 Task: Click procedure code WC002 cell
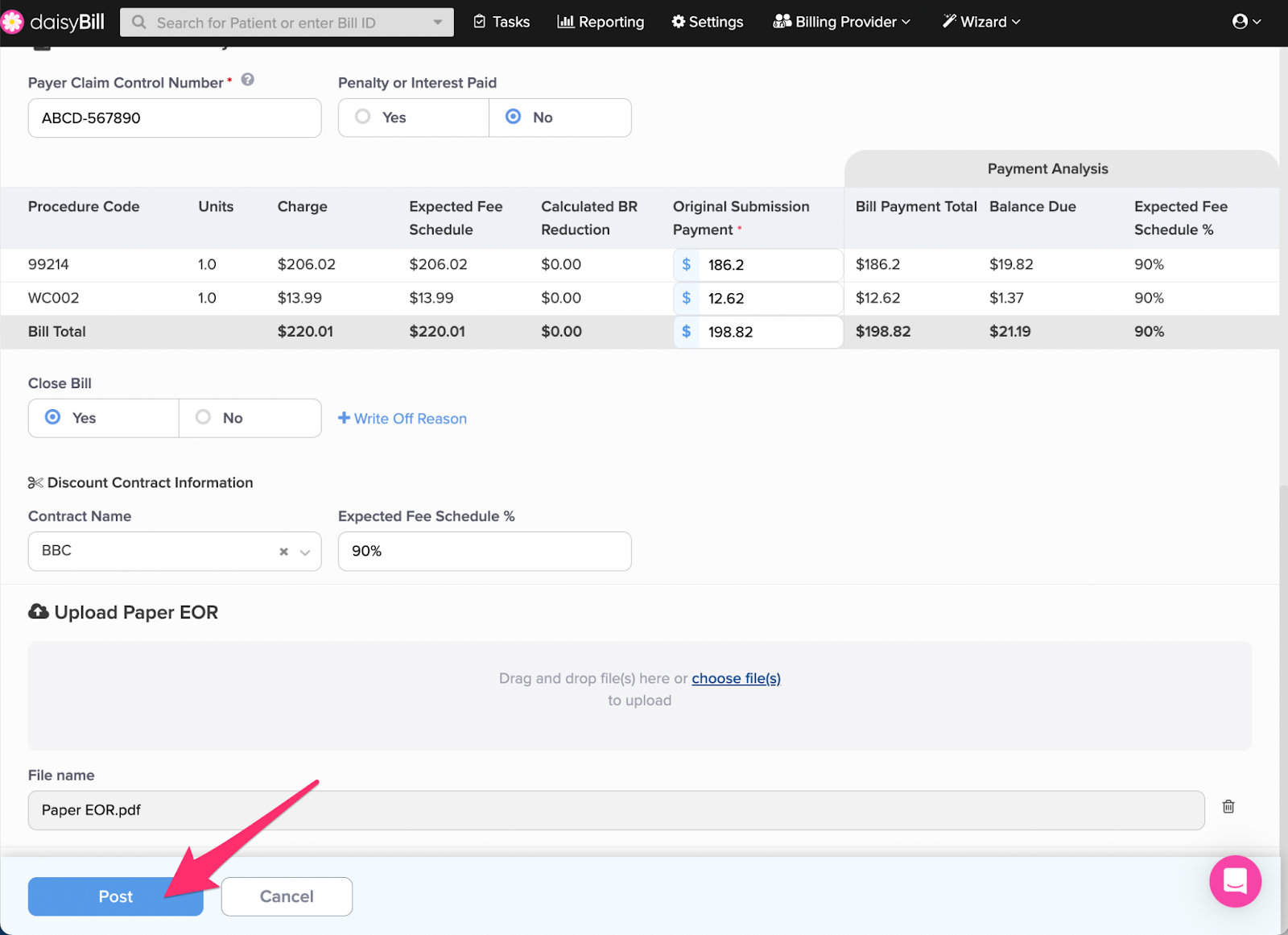pos(54,298)
